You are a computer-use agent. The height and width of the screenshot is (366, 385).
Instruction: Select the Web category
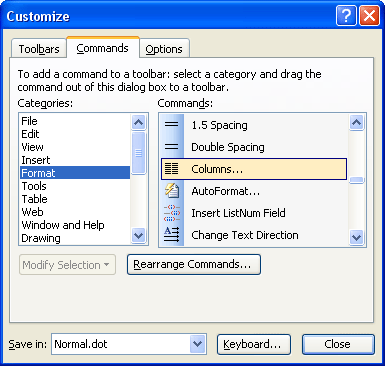coord(75,212)
